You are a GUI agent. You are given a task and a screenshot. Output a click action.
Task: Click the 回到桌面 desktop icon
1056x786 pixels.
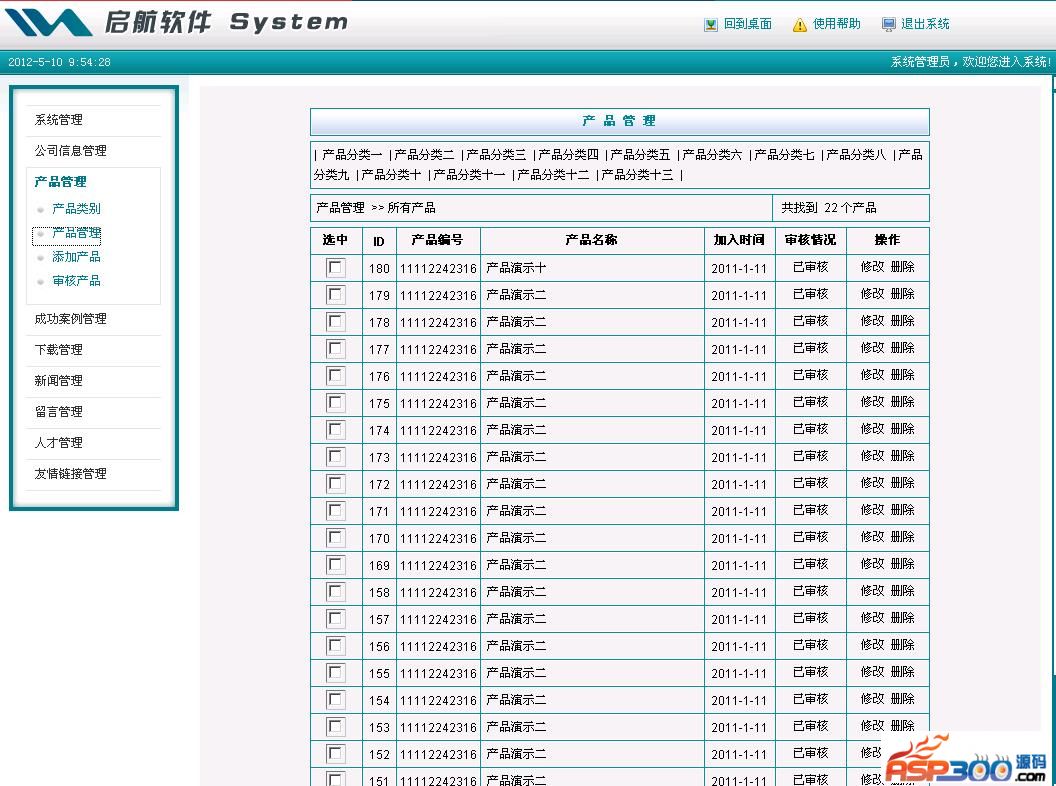point(711,25)
